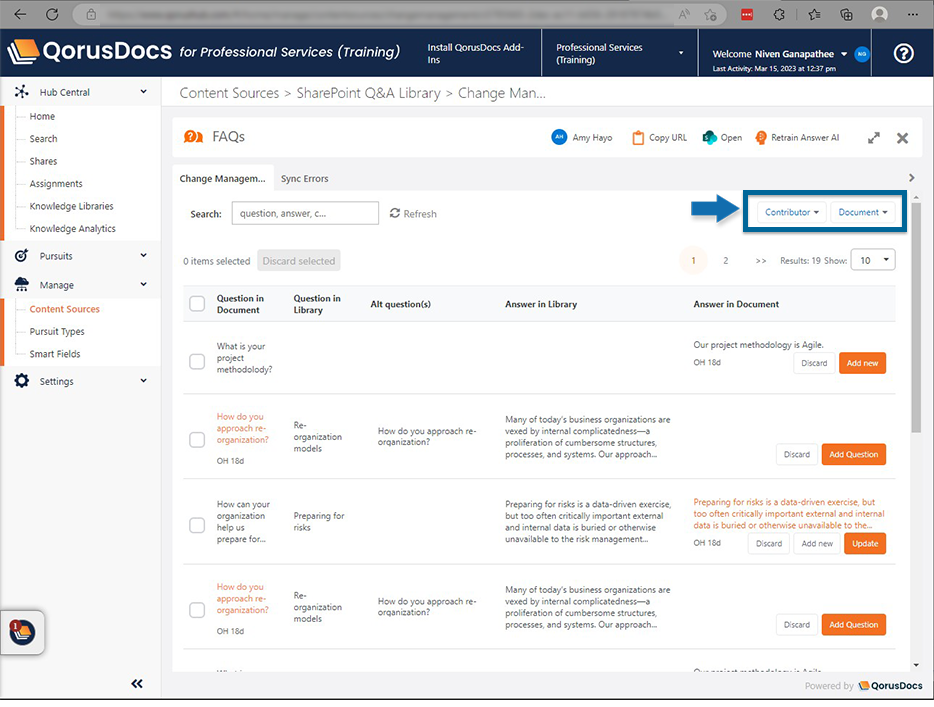Open the Welcome Niven Ganapathee user menu
This screenshot has width=934, height=707.
[780, 54]
